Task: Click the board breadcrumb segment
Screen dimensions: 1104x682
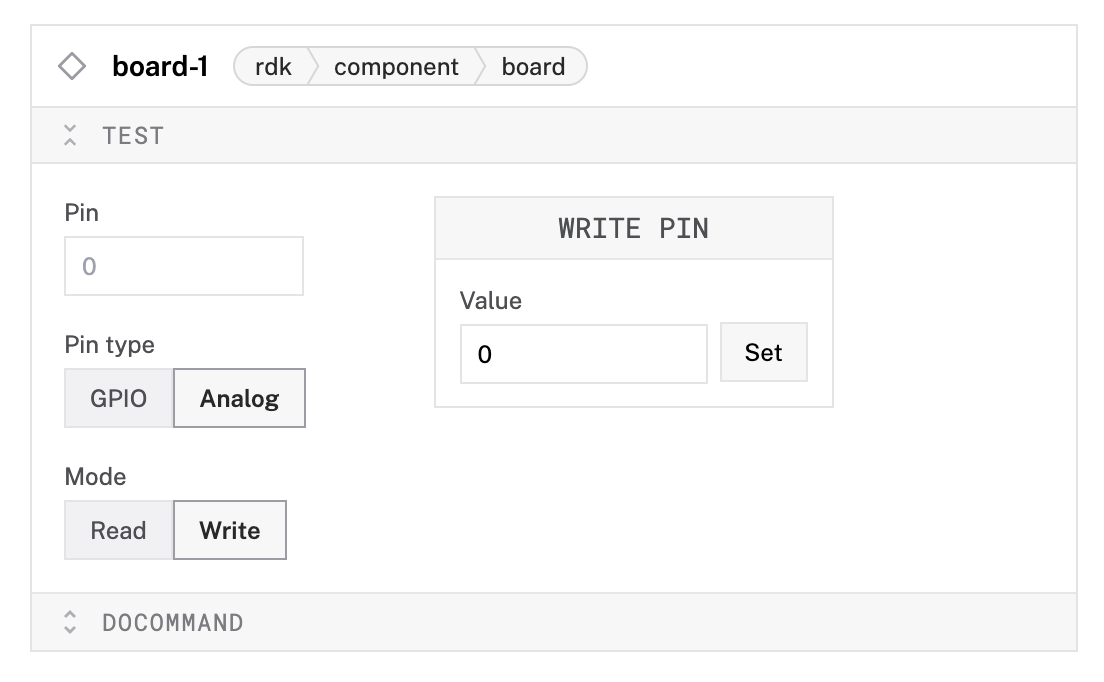Action: (x=533, y=67)
